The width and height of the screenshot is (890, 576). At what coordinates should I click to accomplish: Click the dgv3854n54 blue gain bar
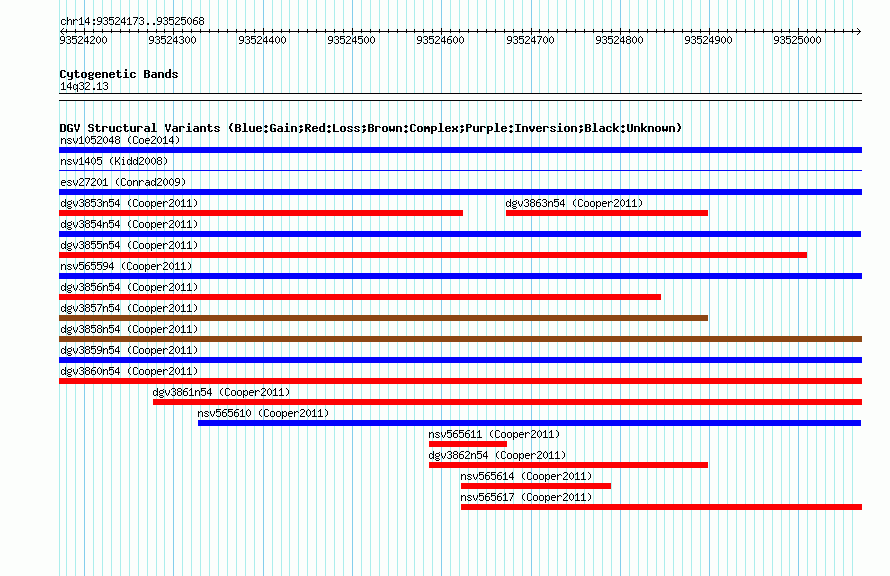(x=460, y=234)
